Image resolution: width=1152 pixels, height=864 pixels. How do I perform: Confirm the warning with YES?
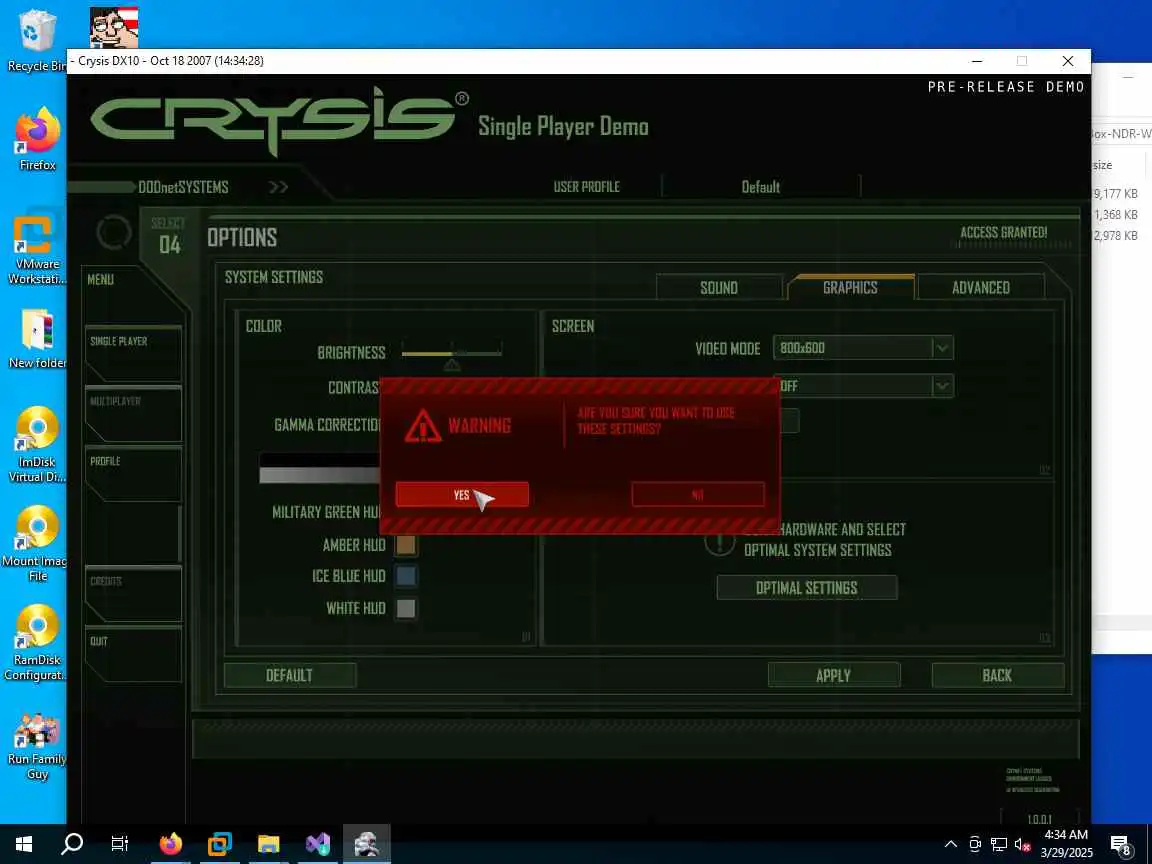(x=461, y=494)
